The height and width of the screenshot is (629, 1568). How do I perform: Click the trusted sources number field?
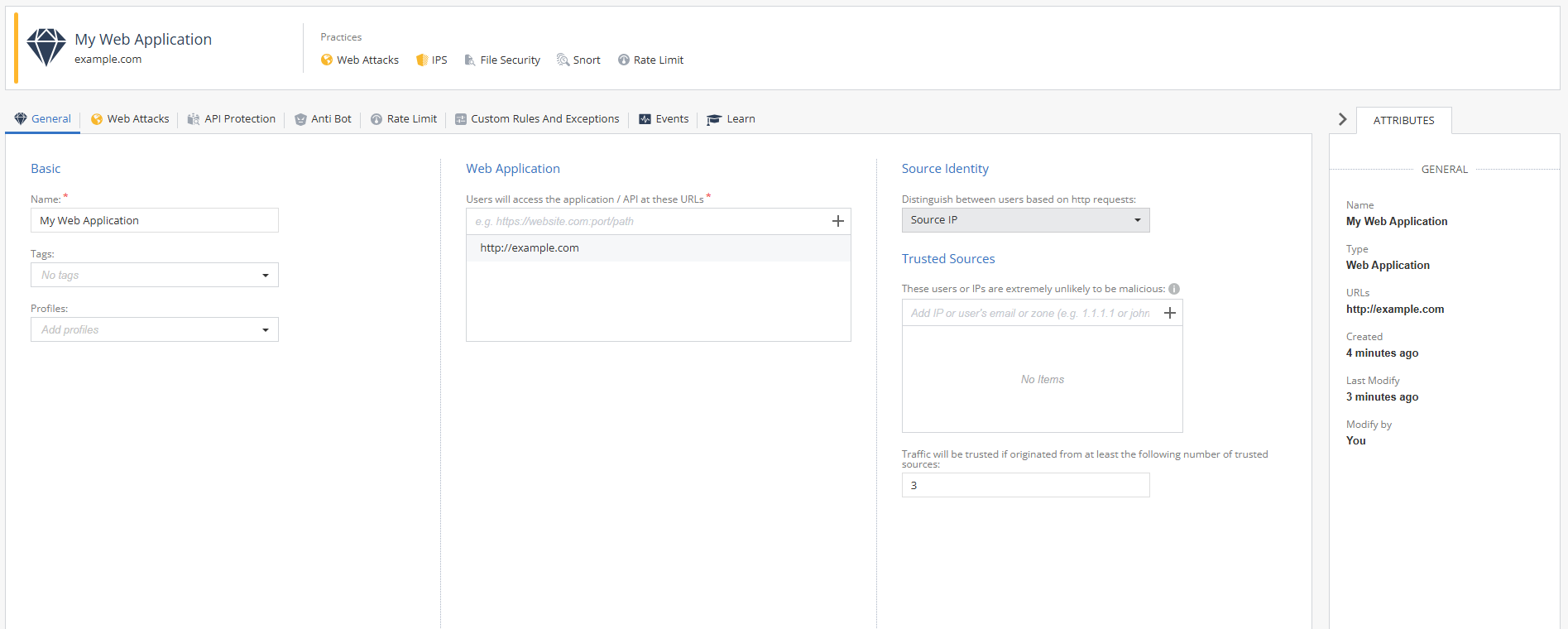[x=1025, y=485]
